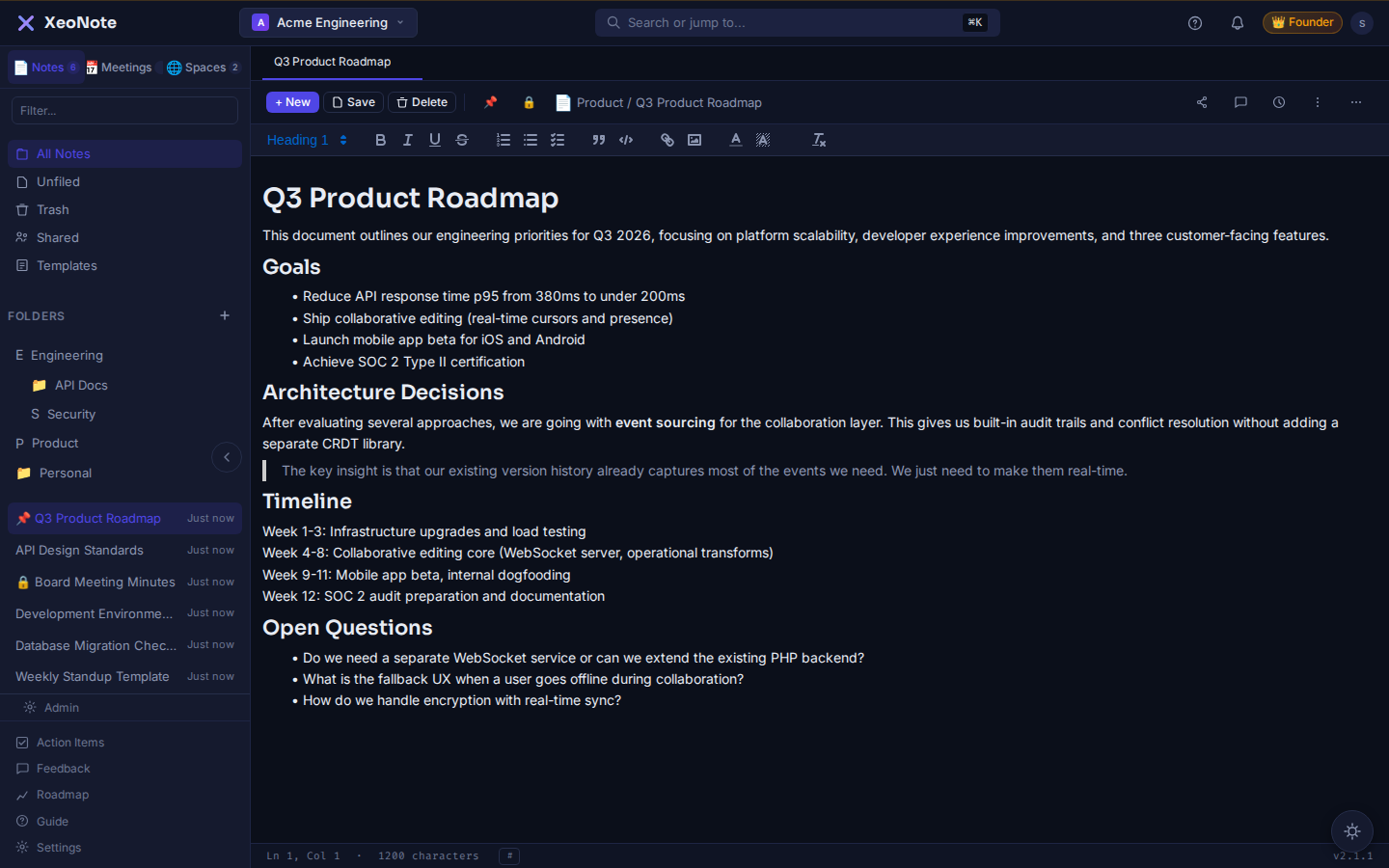Save the current note
The width and height of the screenshot is (1389, 868).
(x=353, y=102)
